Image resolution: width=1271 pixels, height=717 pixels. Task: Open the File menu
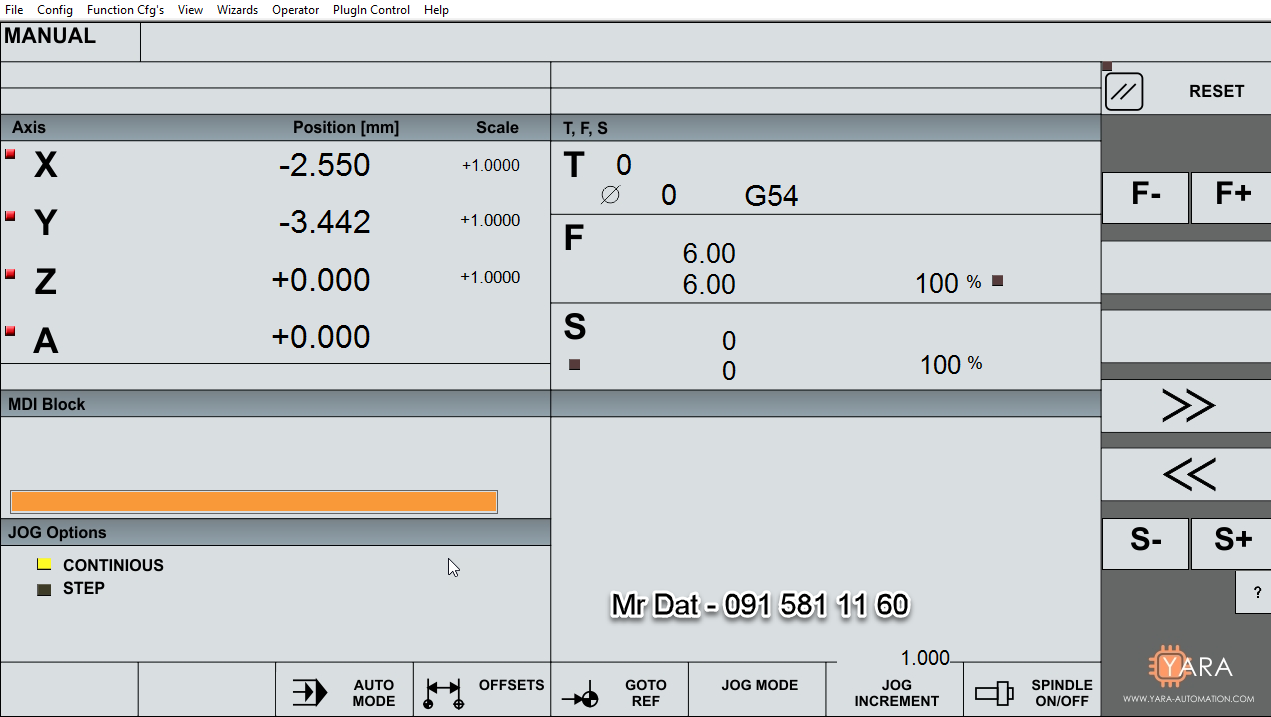pyautogui.click(x=14, y=10)
